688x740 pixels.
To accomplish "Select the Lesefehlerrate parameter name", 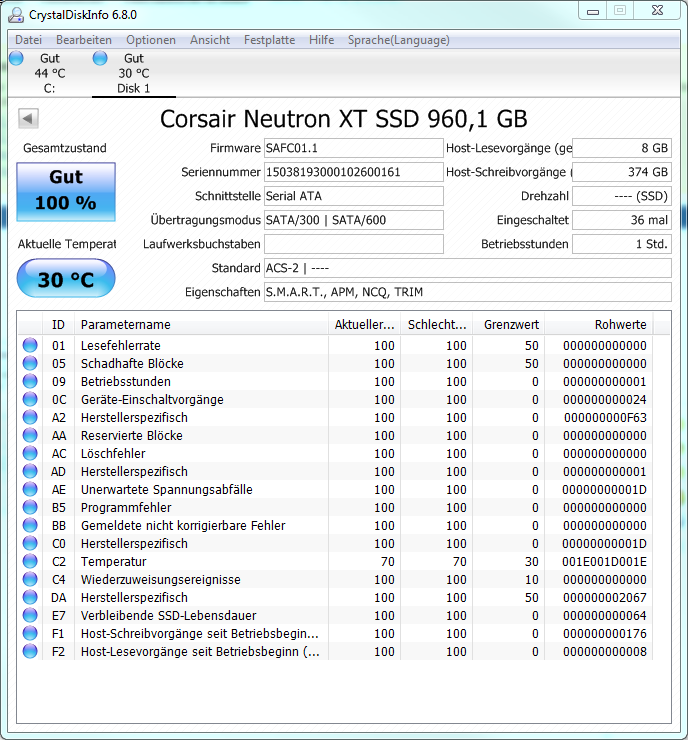I will pos(121,345).
